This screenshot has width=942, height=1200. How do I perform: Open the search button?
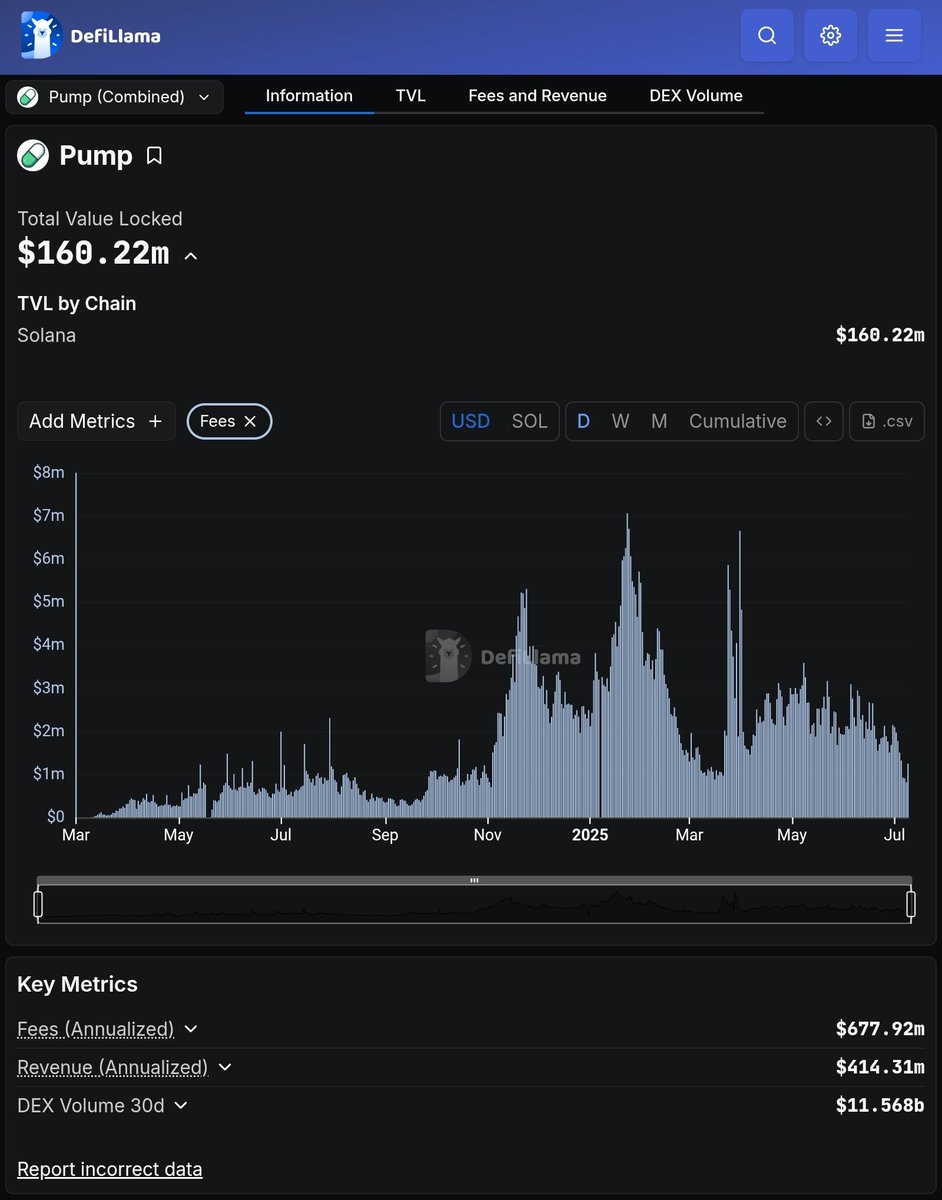tap(767, 36)
